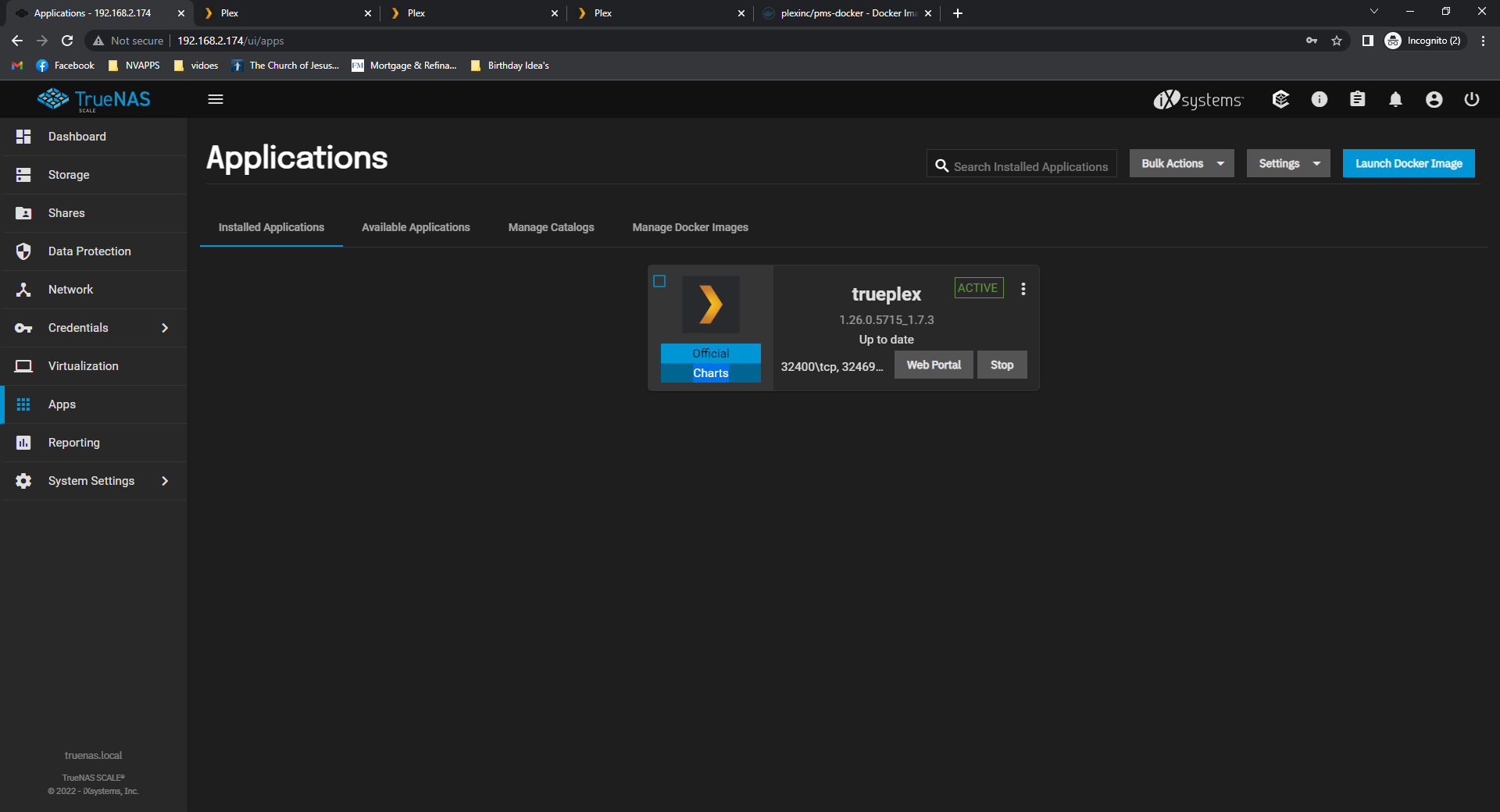Open a new browser tab
The height and width of the screenshot is (812, 1500).
click(x=958, y=13)
